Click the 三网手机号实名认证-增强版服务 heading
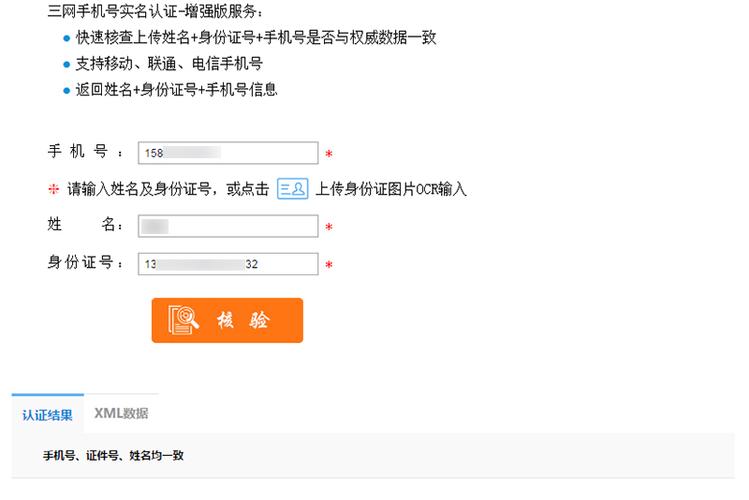749x500 pixels. point(154,11)
